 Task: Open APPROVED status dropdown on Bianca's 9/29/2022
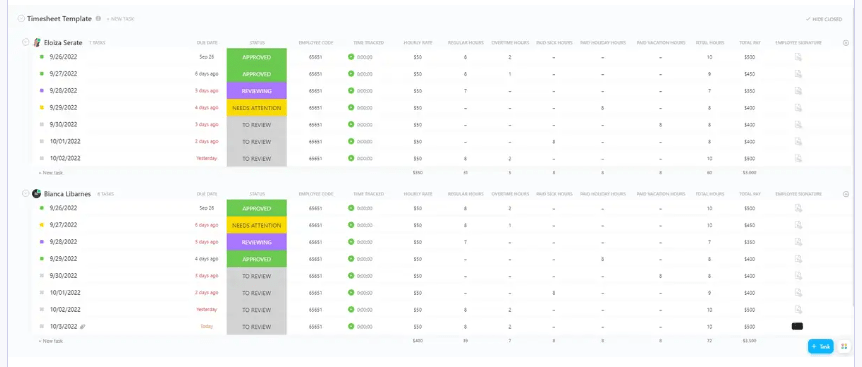tap(257, 259)
